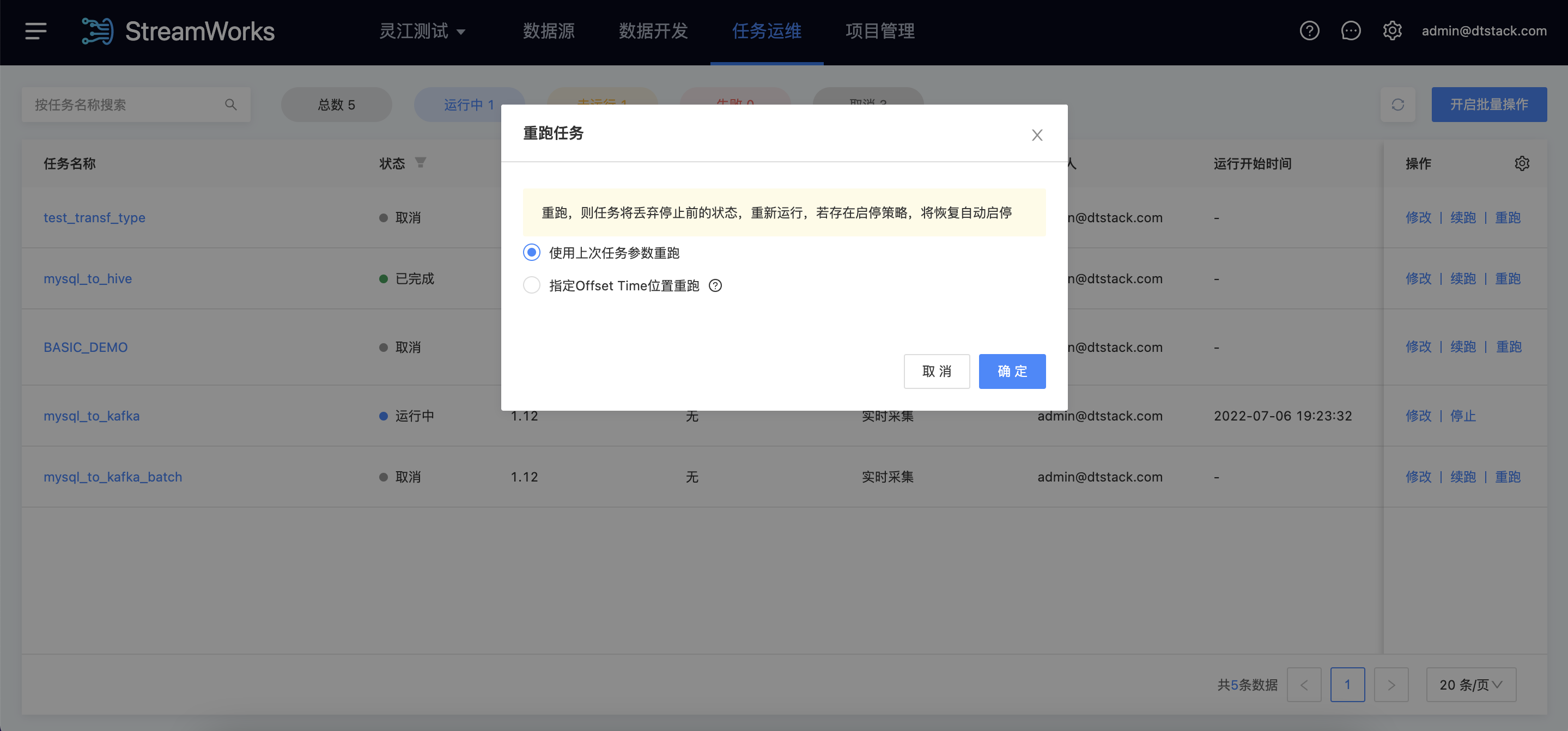Click the 共5条数据 total count text
The width and height of the screenshot is (1568, 731).
point(1247,685)
